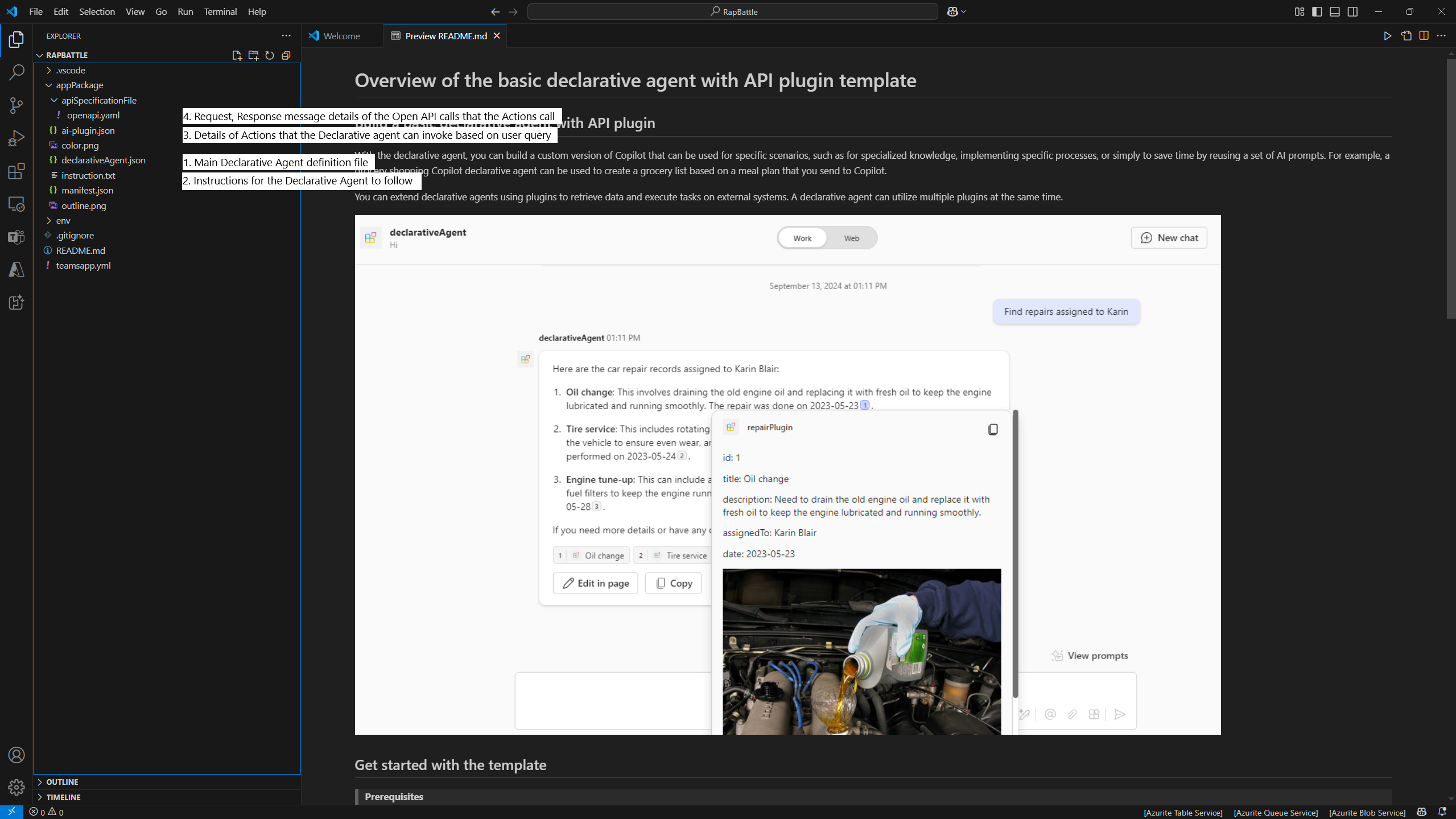This screenshot has height=819, width=1456.
Task: Open the Search view in activity bar
Action: (x=17, y=72)
